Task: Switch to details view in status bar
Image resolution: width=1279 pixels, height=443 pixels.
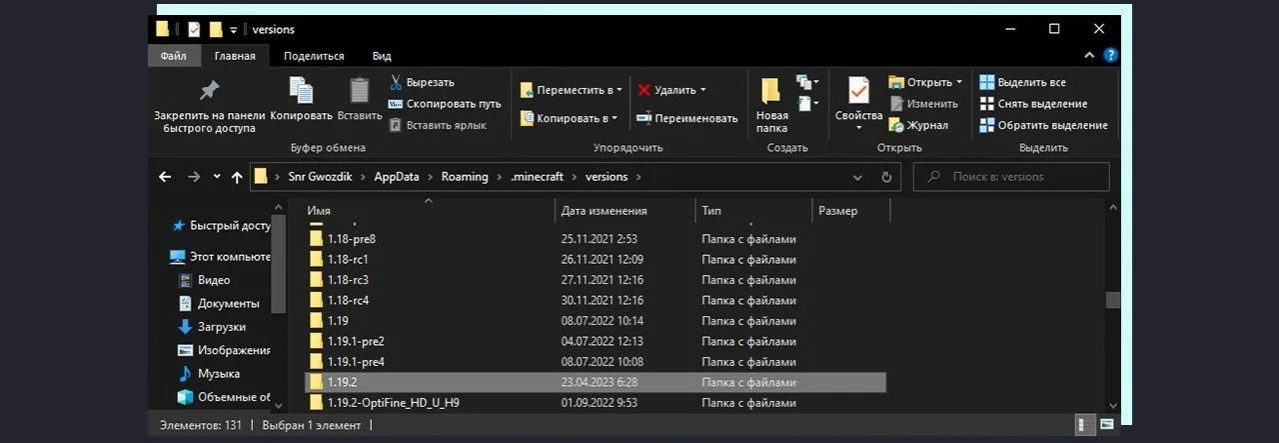Action: (1081, 426)
